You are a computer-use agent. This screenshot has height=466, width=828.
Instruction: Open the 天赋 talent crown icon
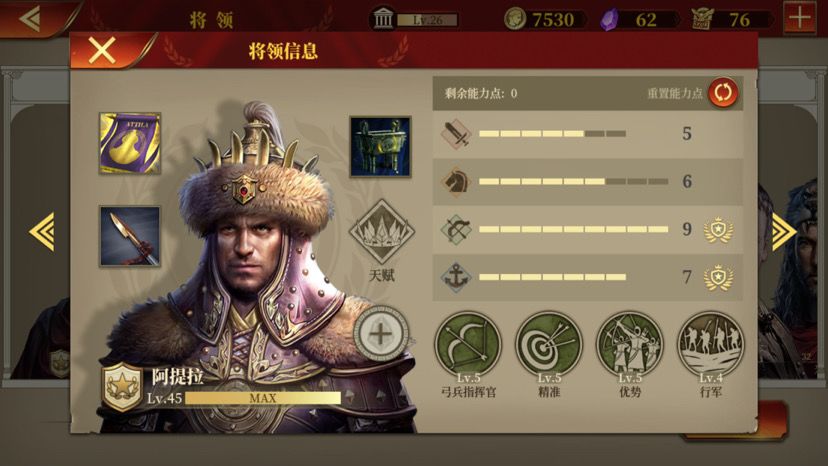point(382,232)
